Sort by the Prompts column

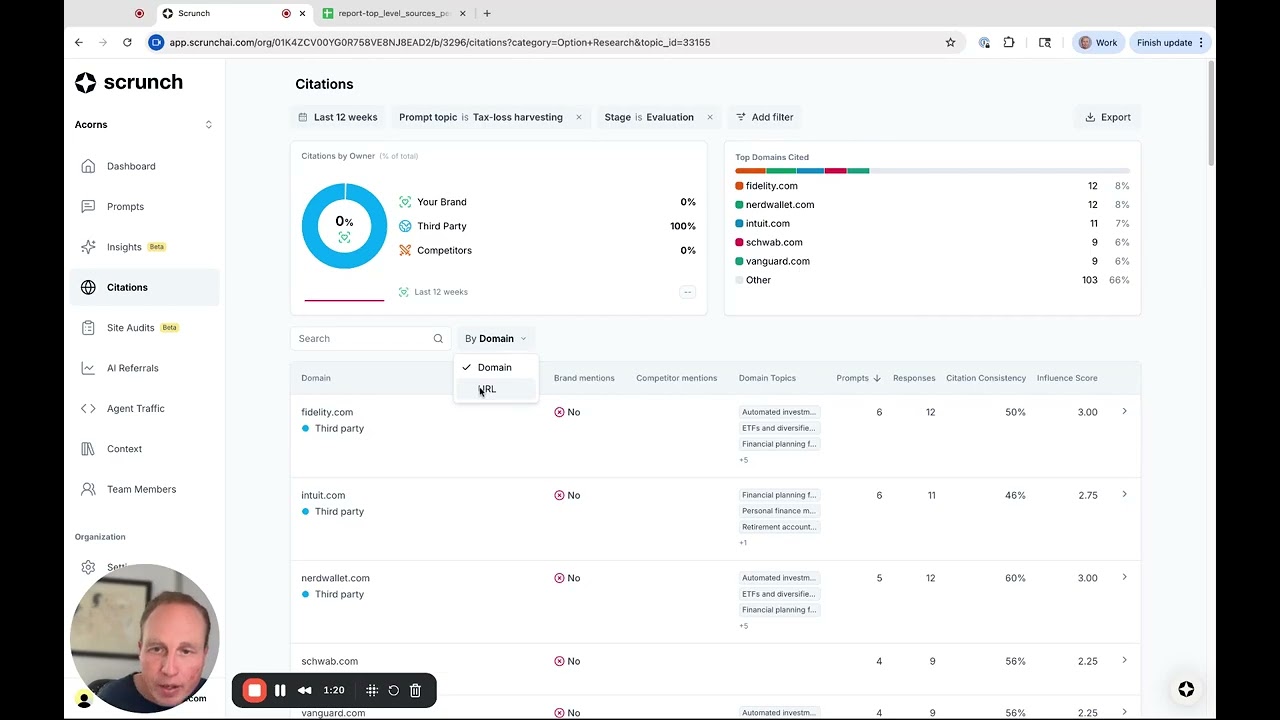(x=858, y=378)
